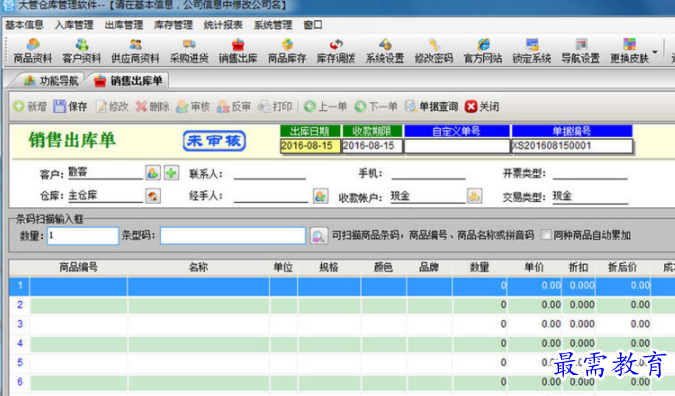Click 更换皮肤 toolbar icon
The image size is (675, 396).
pos(629,51)
